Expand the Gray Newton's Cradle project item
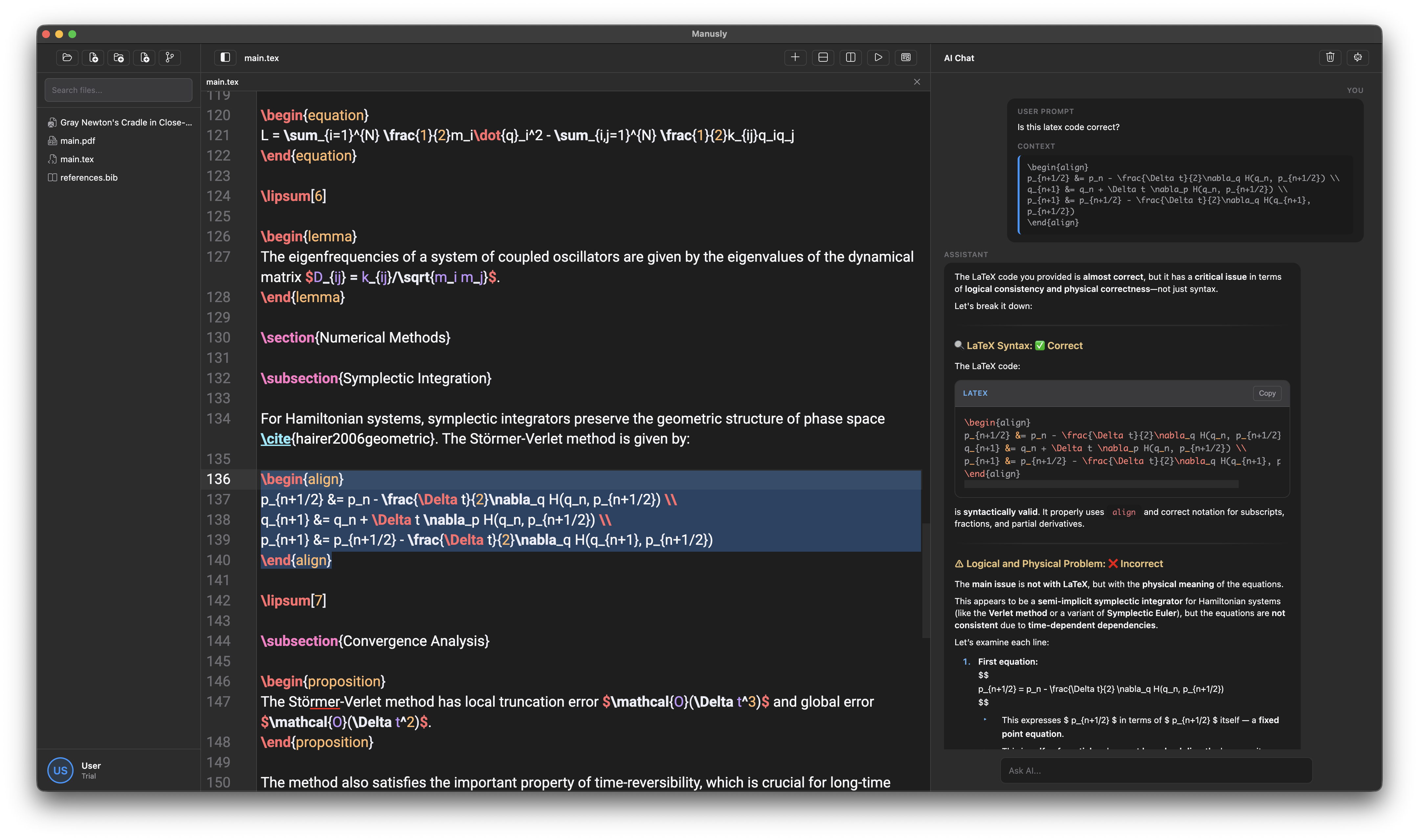 point(126,122)
